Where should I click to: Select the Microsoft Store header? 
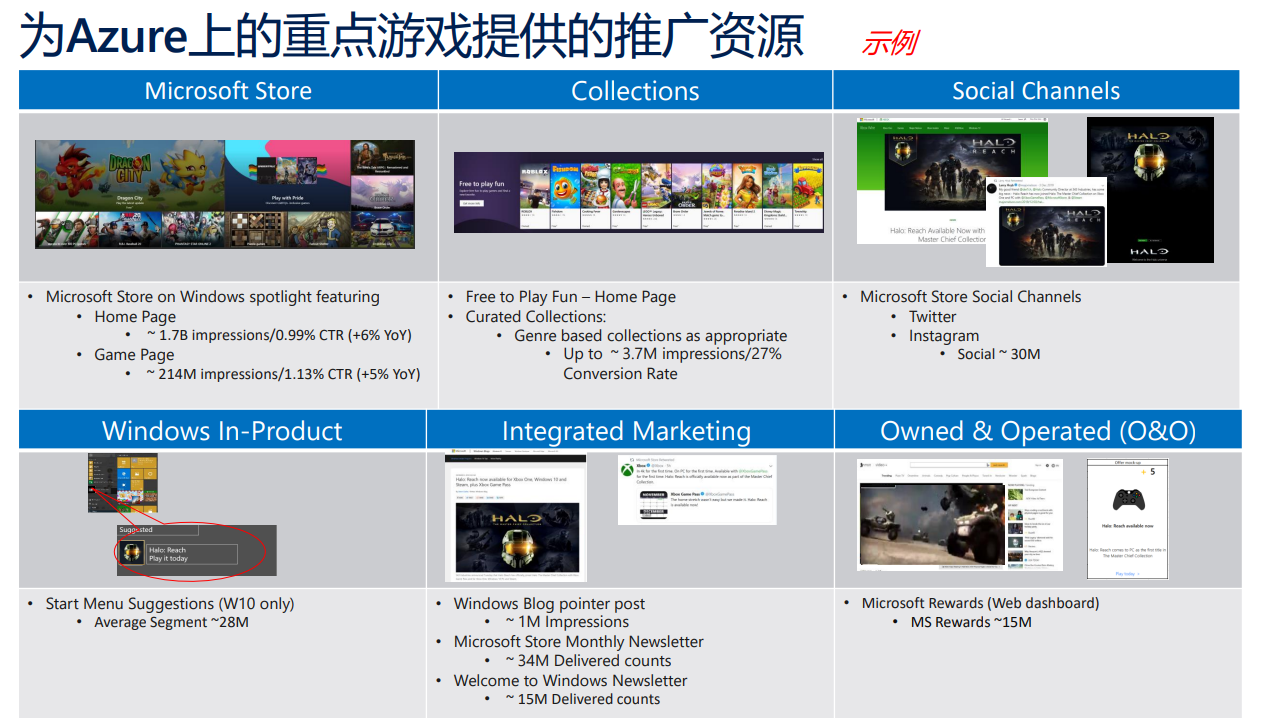(228, 90)
